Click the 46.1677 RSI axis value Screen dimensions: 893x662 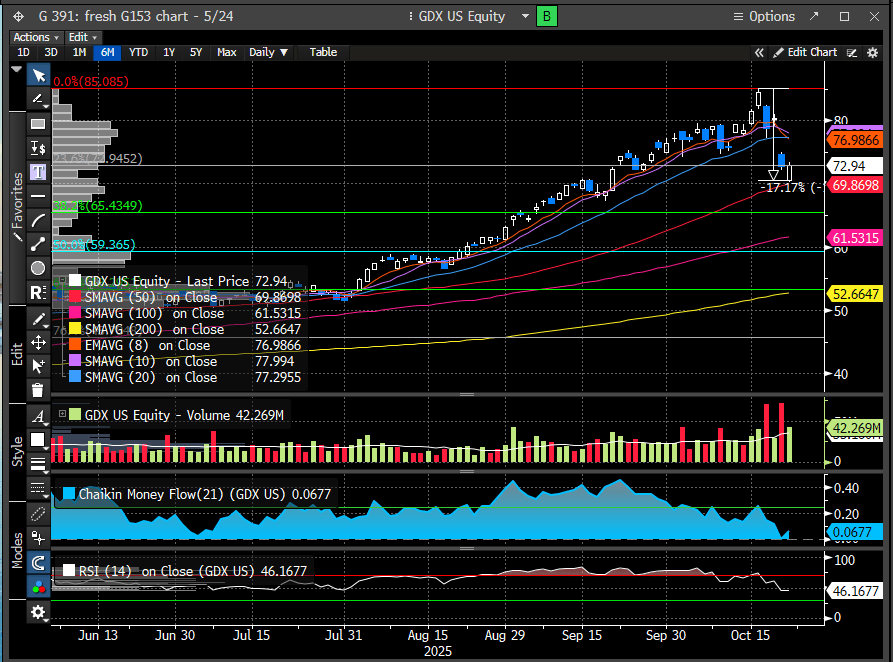(855, 591)
